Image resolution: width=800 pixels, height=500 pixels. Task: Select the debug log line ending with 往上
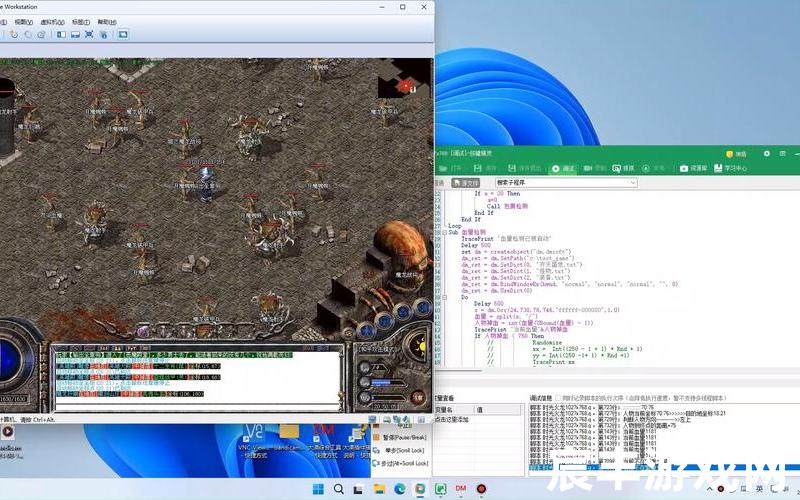(610, 420)
